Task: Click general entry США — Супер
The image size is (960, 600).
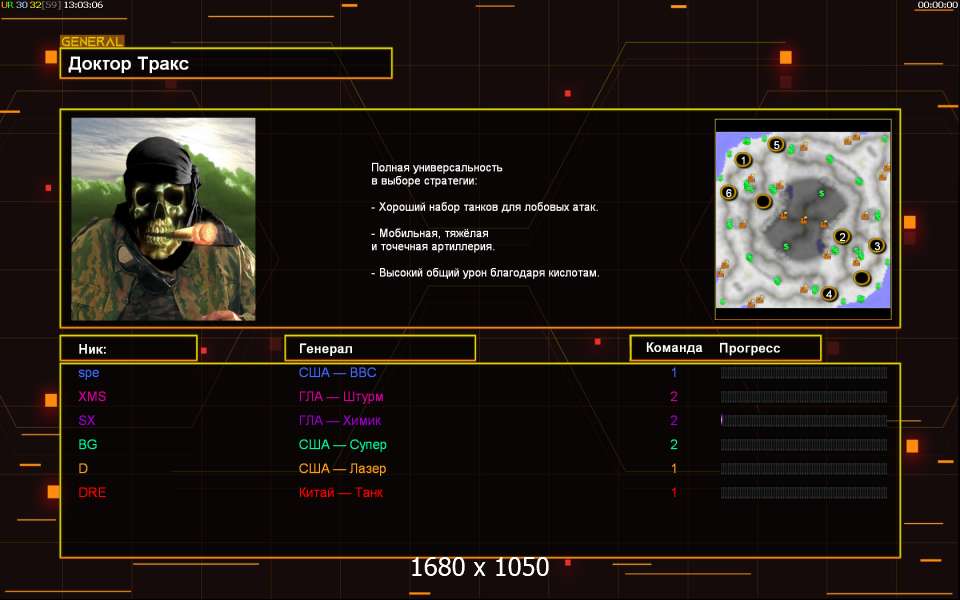Action: click(x=343, y=444)
